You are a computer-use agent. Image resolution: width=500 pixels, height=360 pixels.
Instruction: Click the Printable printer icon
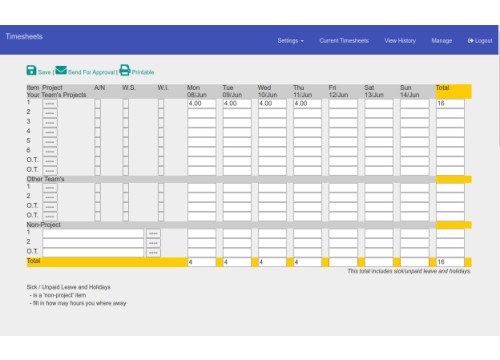point(125,70)
